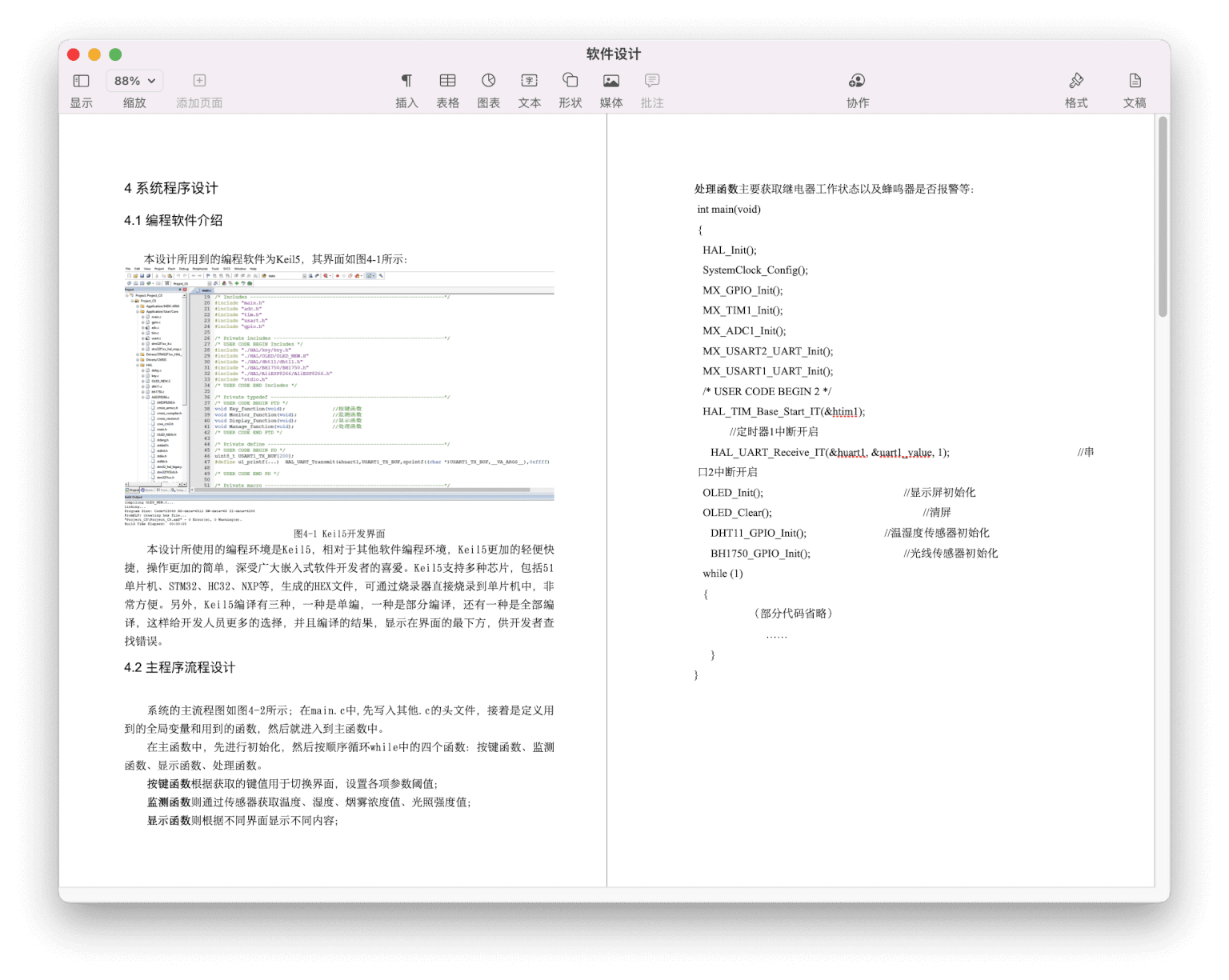Click the caption 图4-1 Keil5开发界面
This screenshot has height=980, width=1229.
339,534
